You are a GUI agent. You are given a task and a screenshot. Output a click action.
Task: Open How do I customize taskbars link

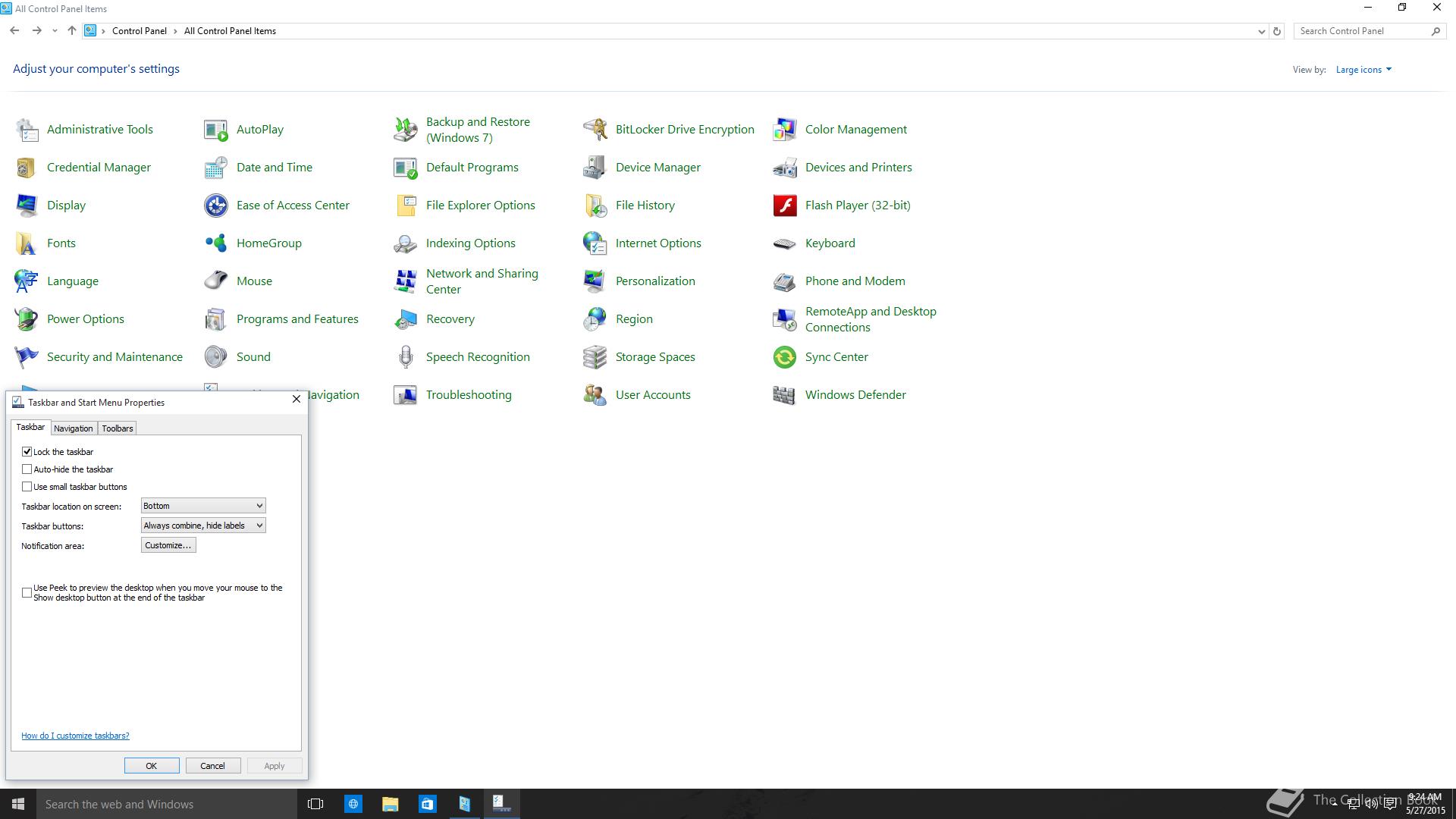point(75,736)
